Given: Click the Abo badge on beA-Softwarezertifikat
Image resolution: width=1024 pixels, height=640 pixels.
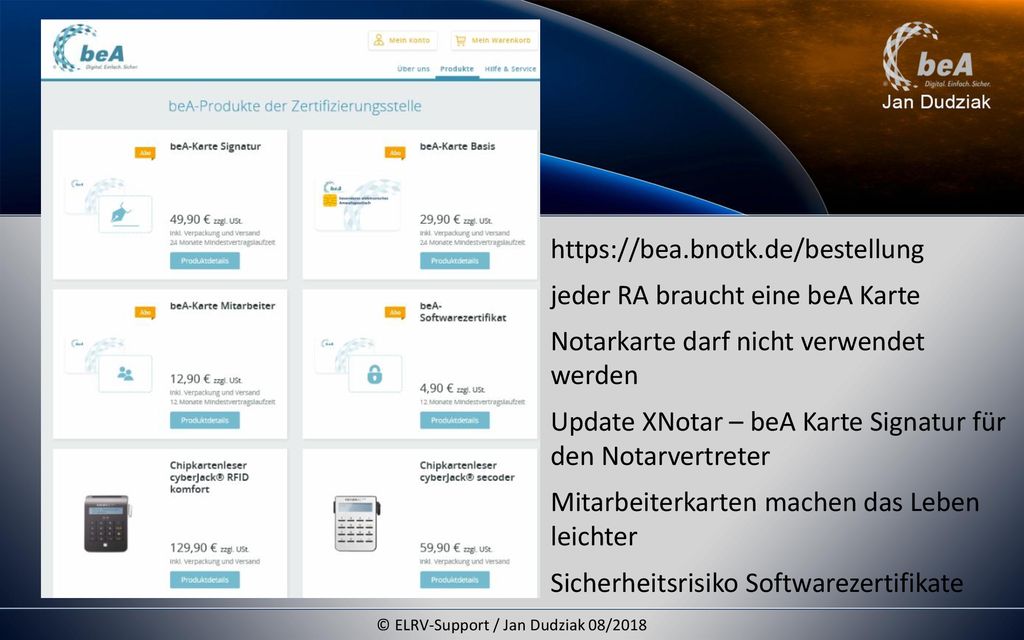Looking at the screenshot, I should 394,312.
